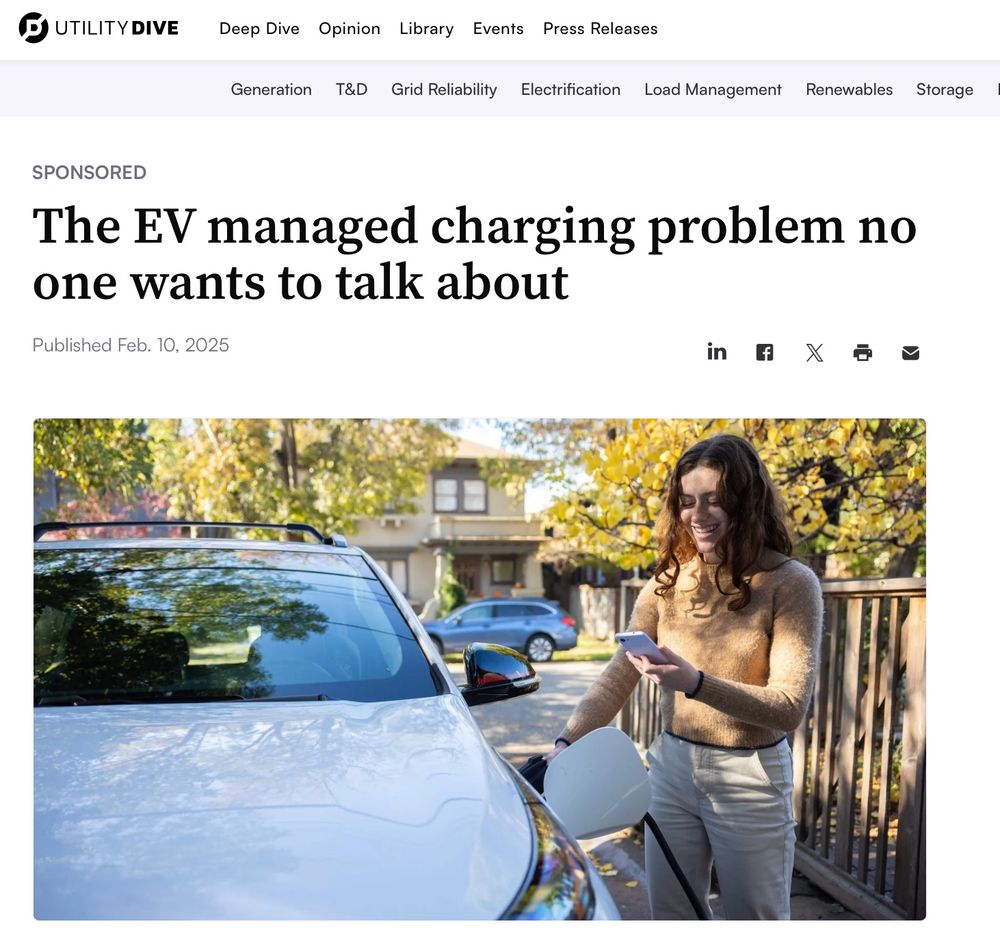Email the article via envelope icon
Viewport: 1000px width, 934px height.
(911, 353)
